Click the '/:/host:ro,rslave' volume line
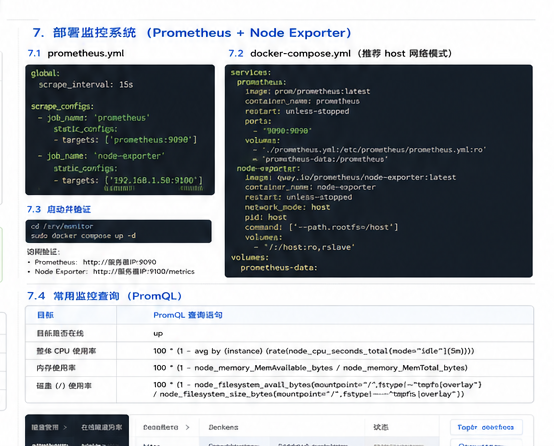 coord(304,247)
